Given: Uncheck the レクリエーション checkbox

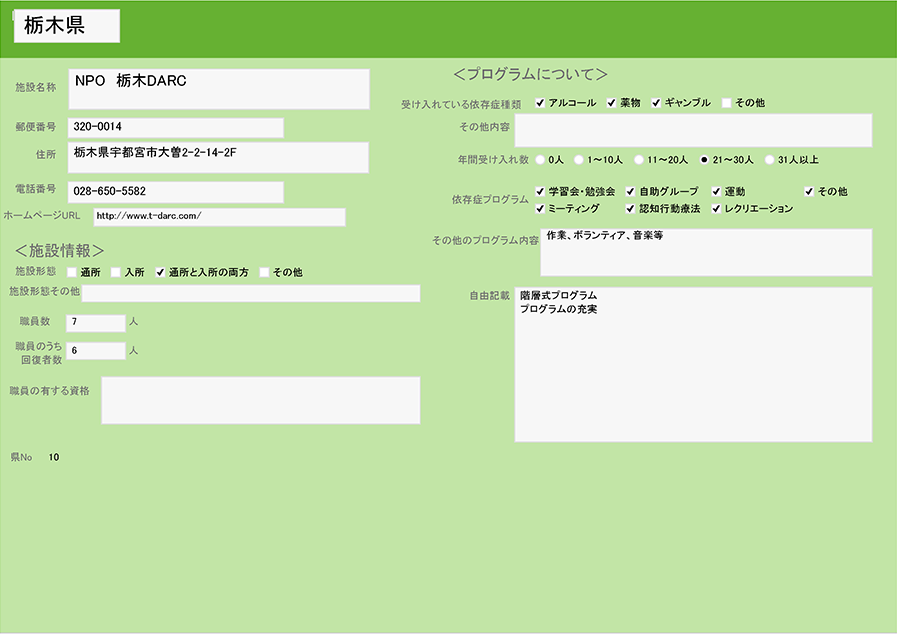Looking at the screenshot, I should [717, 209].
